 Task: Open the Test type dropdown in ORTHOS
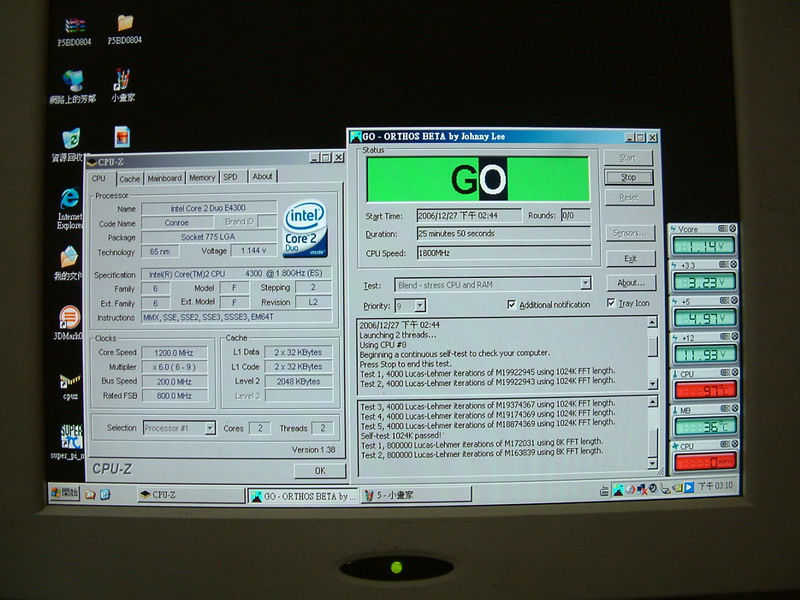586,283
